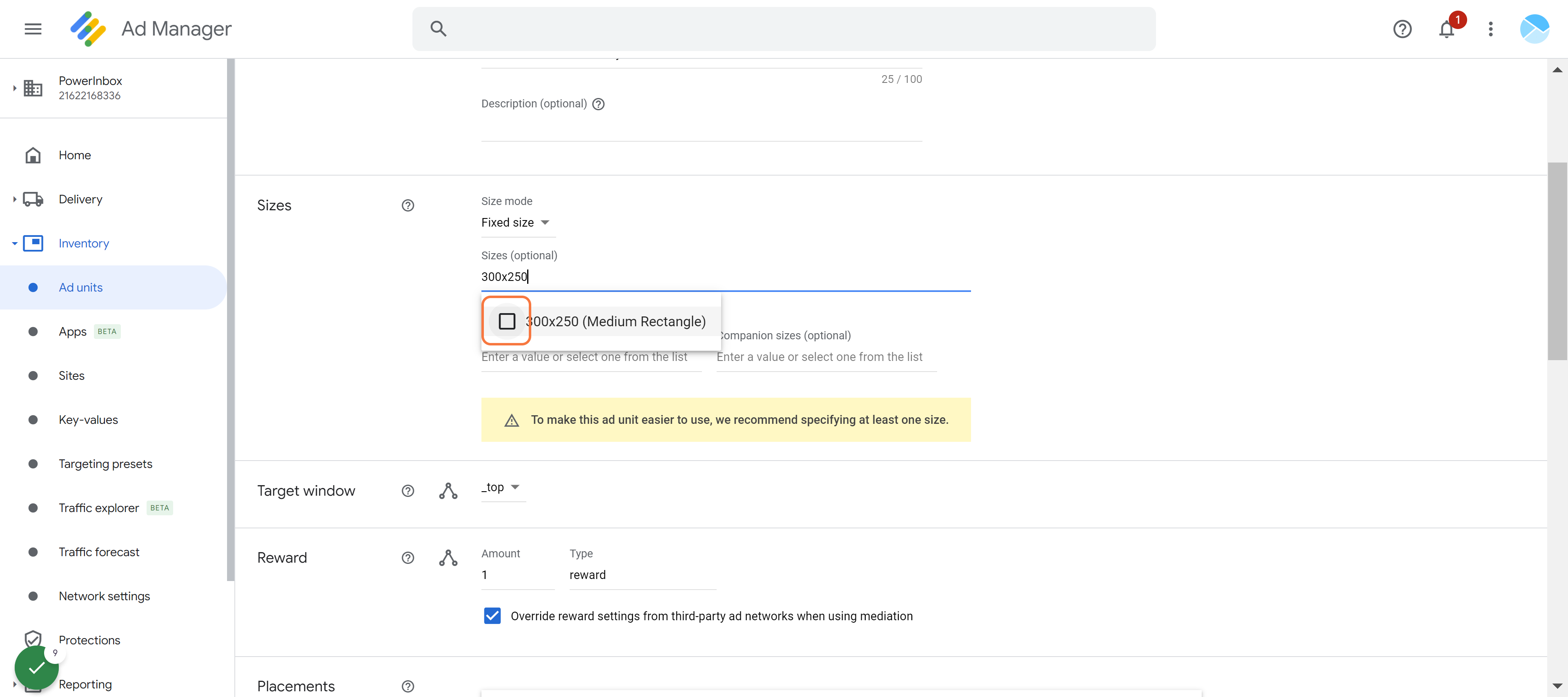Uncheck Override reward settings from third-party networks
1568x697 pixels.
[x=492, y=616]
